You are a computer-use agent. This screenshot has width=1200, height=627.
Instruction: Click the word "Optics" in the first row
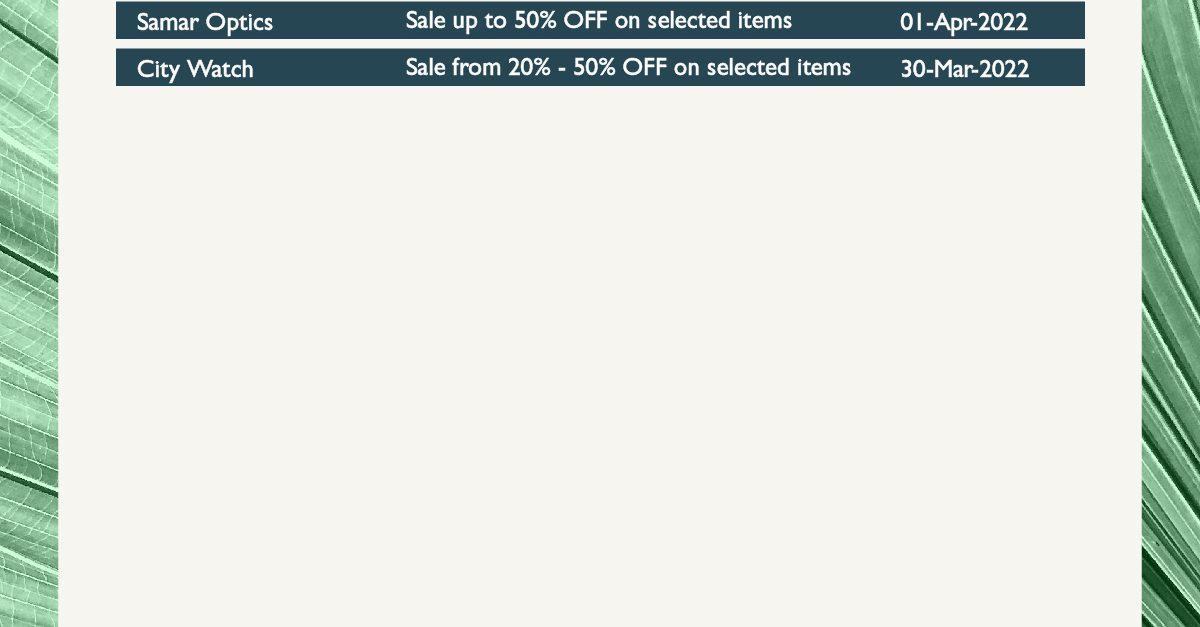240,23
